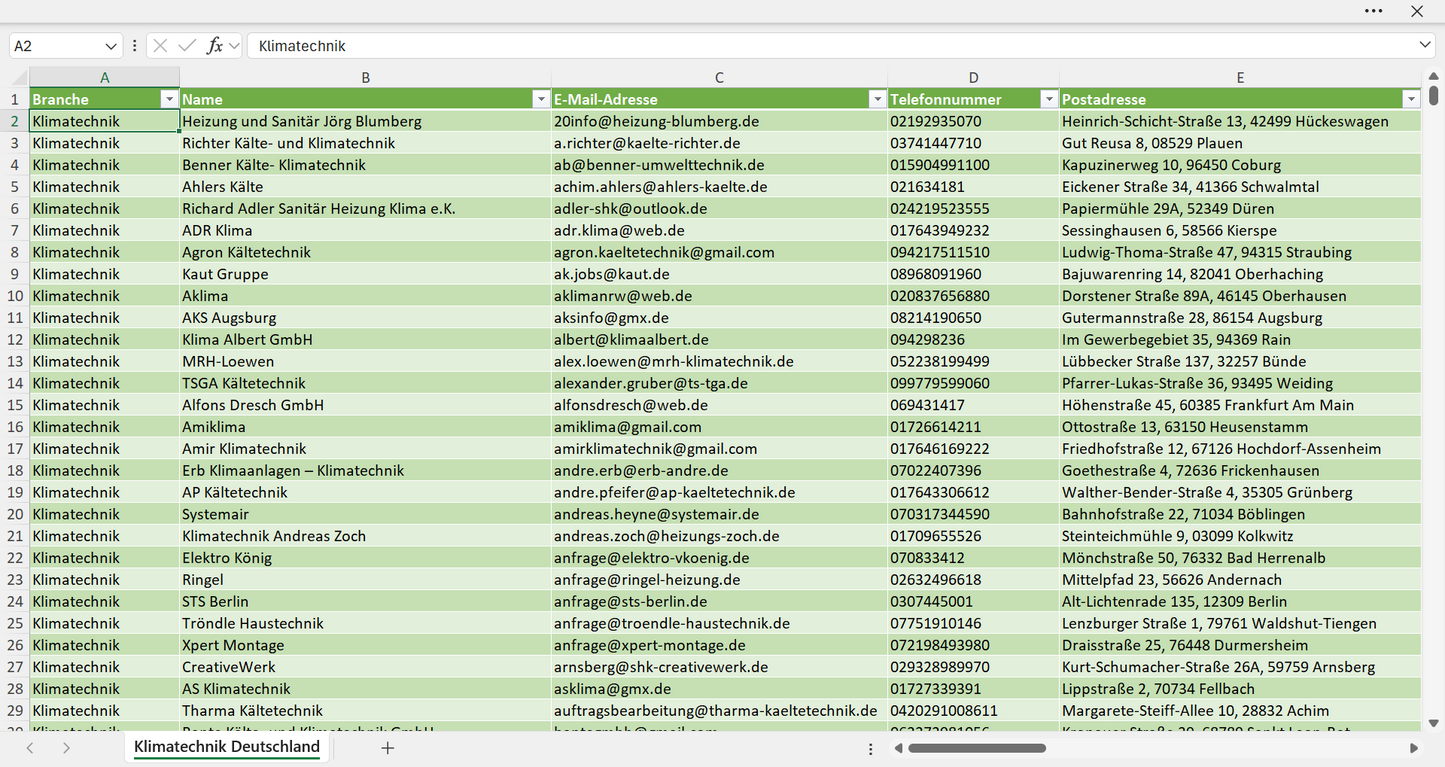Click horizontal scrollbar left arrow
This screenshot has width=1445, height=767.
click(898, 748)
